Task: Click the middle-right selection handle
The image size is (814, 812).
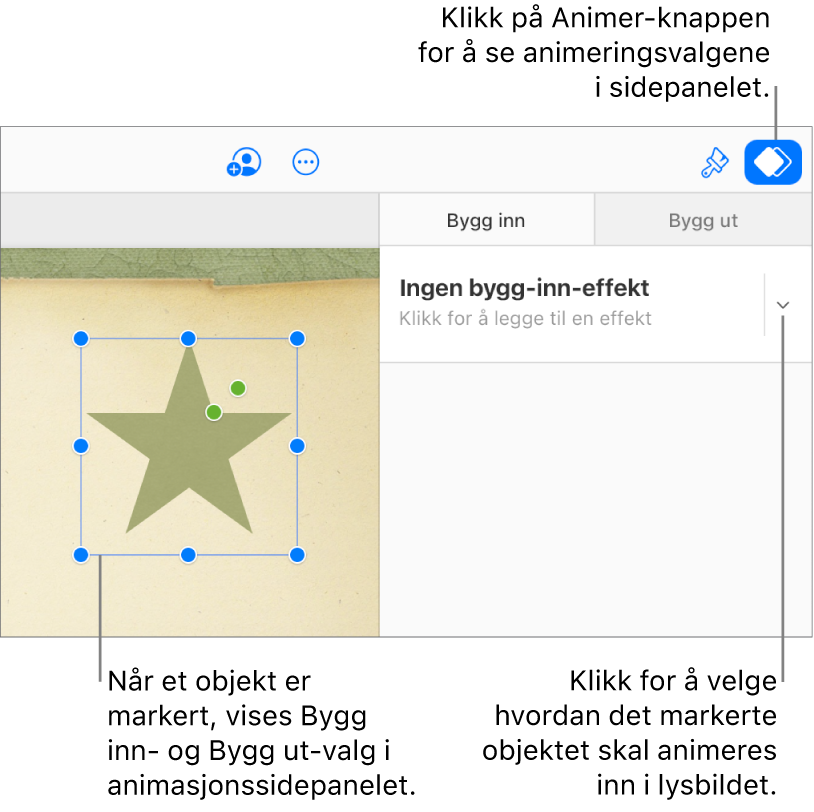Action: pyautogui.click(x=296, y=446)
